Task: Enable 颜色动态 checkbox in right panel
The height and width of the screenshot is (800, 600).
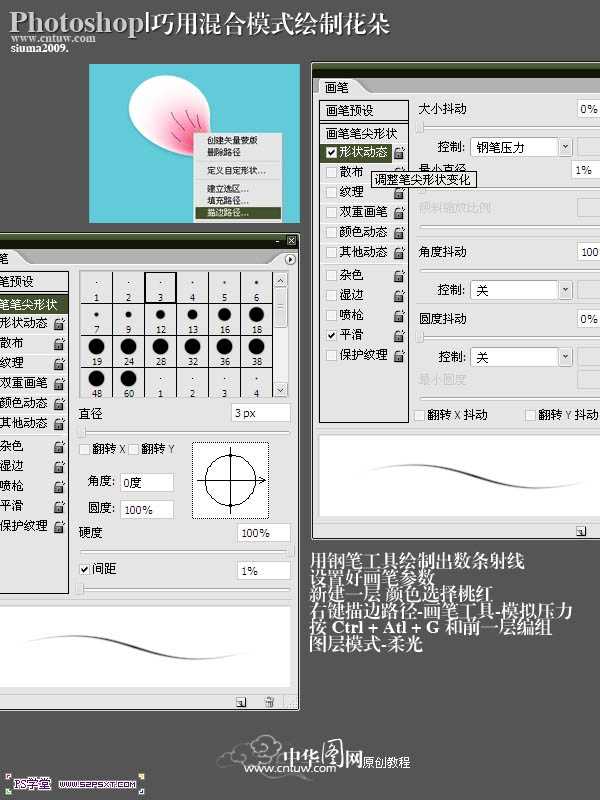Action: point(331,232)
